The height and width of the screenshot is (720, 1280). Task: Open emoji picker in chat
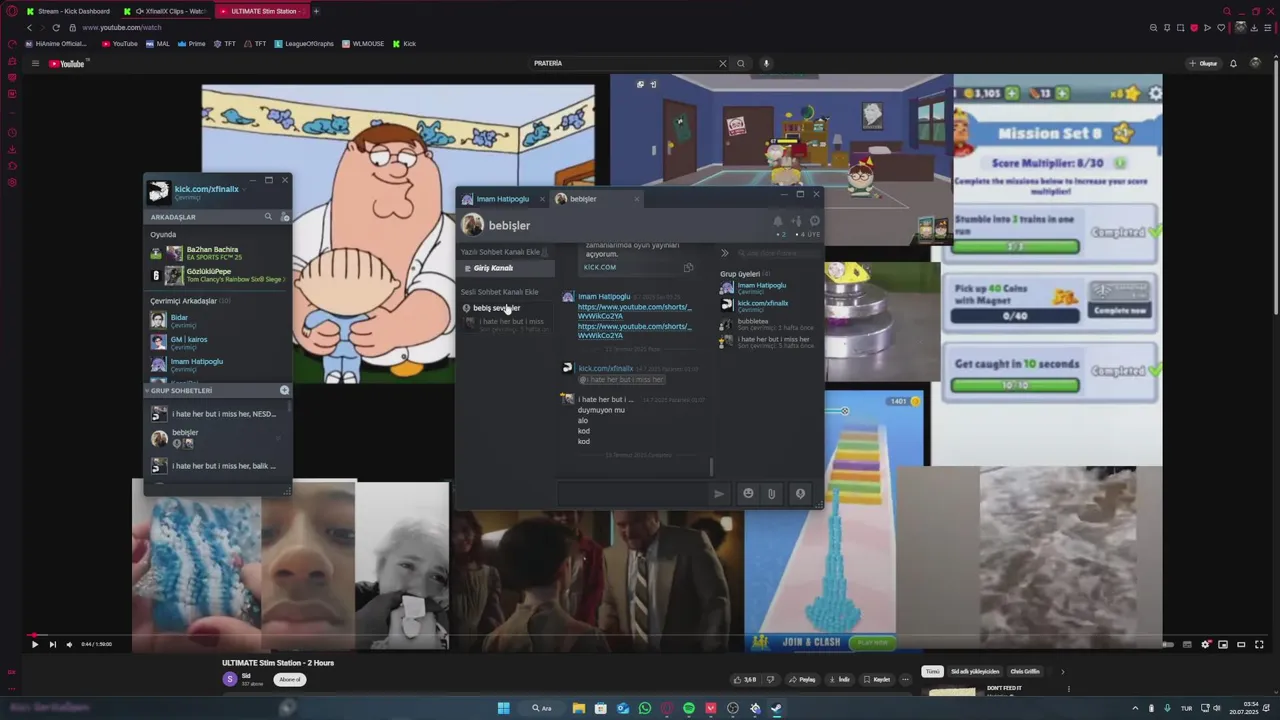[748, 493]
